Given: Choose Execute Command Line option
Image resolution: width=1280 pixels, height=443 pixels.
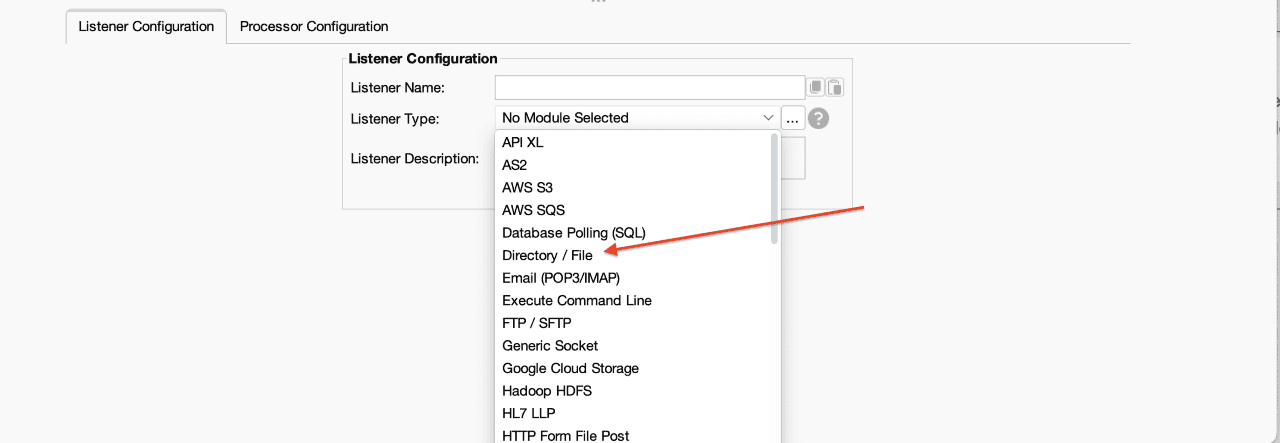Looking at the screenshot, I should click(x=637, y=300).
